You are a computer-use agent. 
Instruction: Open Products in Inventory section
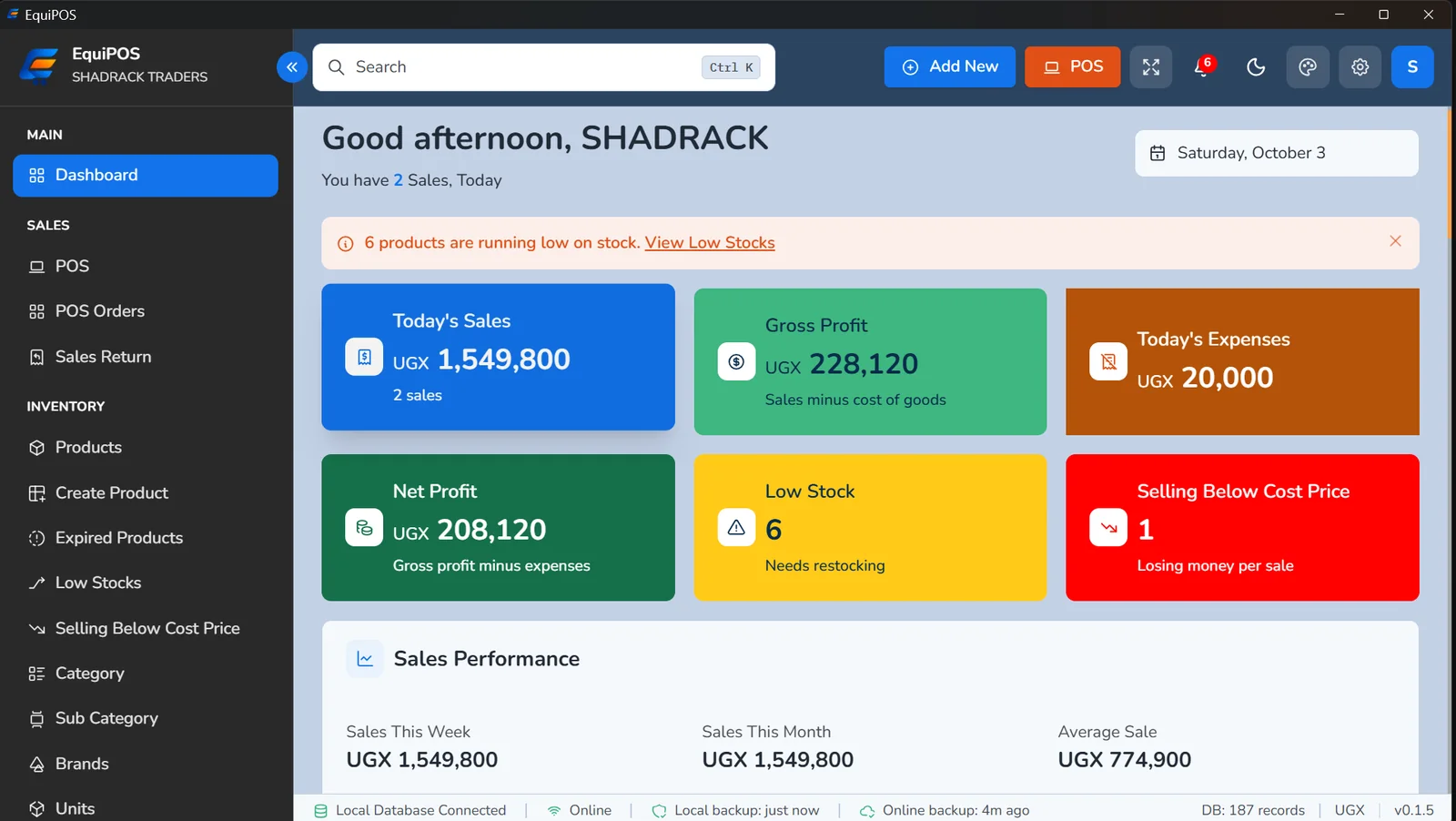(x=146, y=447)
